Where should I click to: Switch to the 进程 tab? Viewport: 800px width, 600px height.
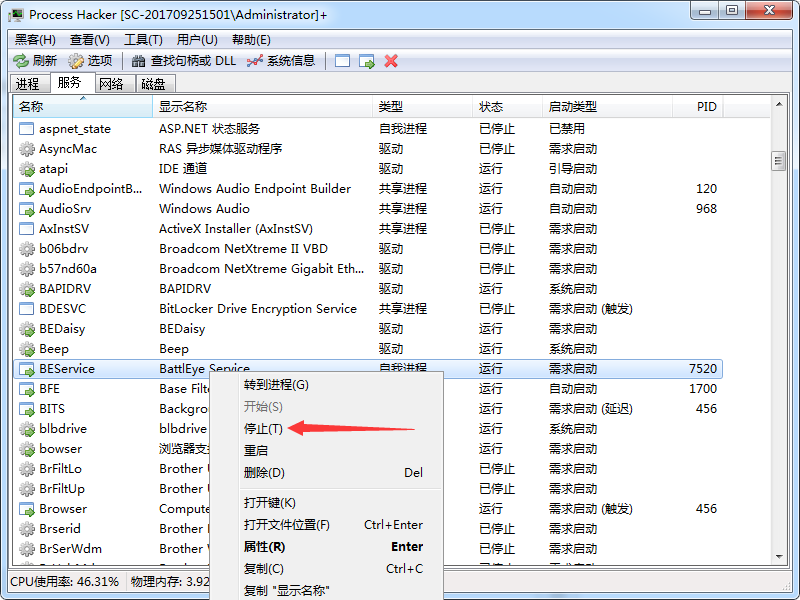[27, 84]
